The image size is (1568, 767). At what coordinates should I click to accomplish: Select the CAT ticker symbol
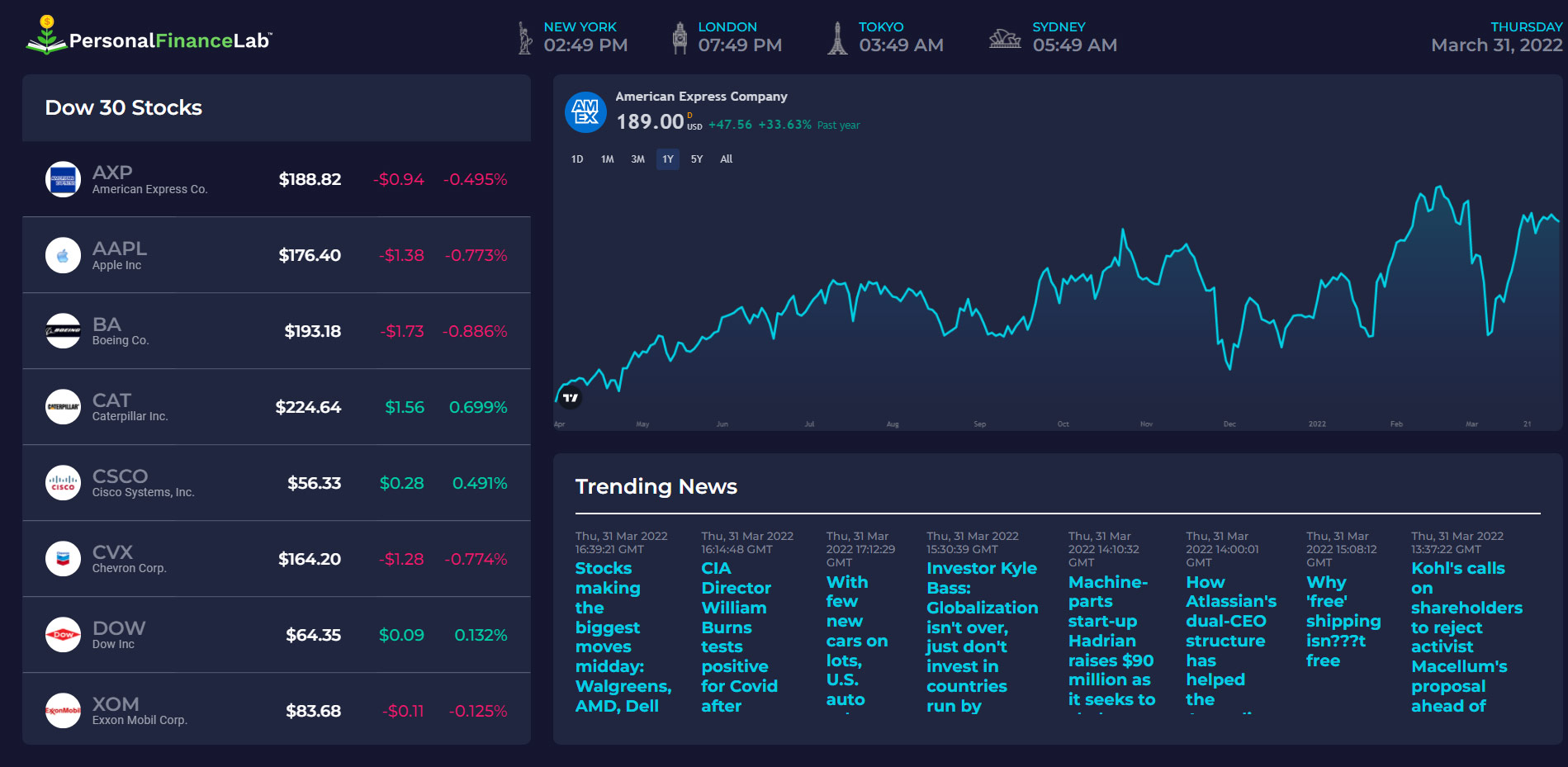point(111,400)
